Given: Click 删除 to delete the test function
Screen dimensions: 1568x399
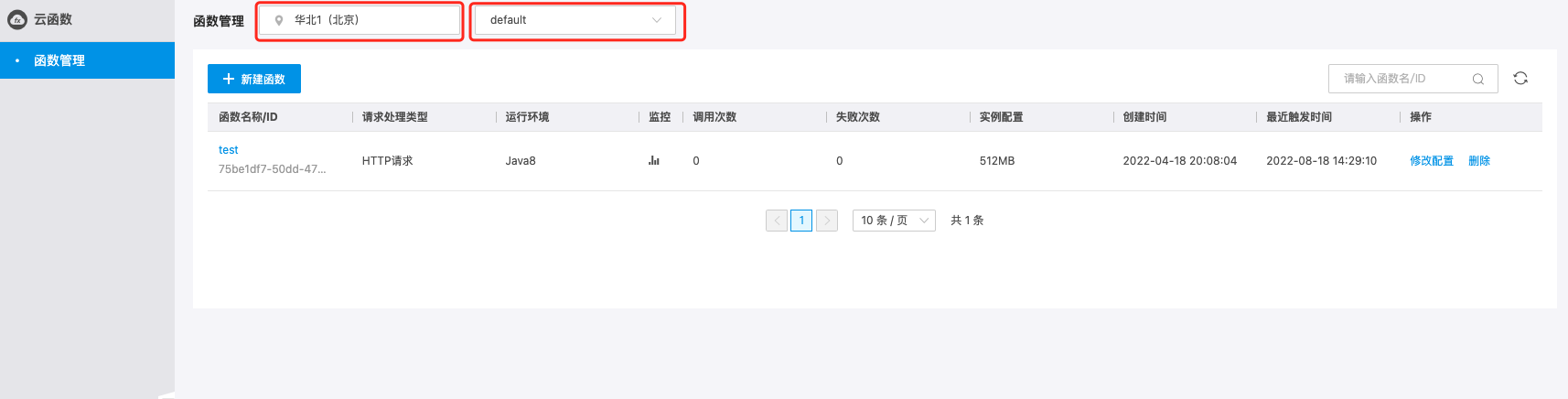Looking at the screenshot, I should [1479, 161].
